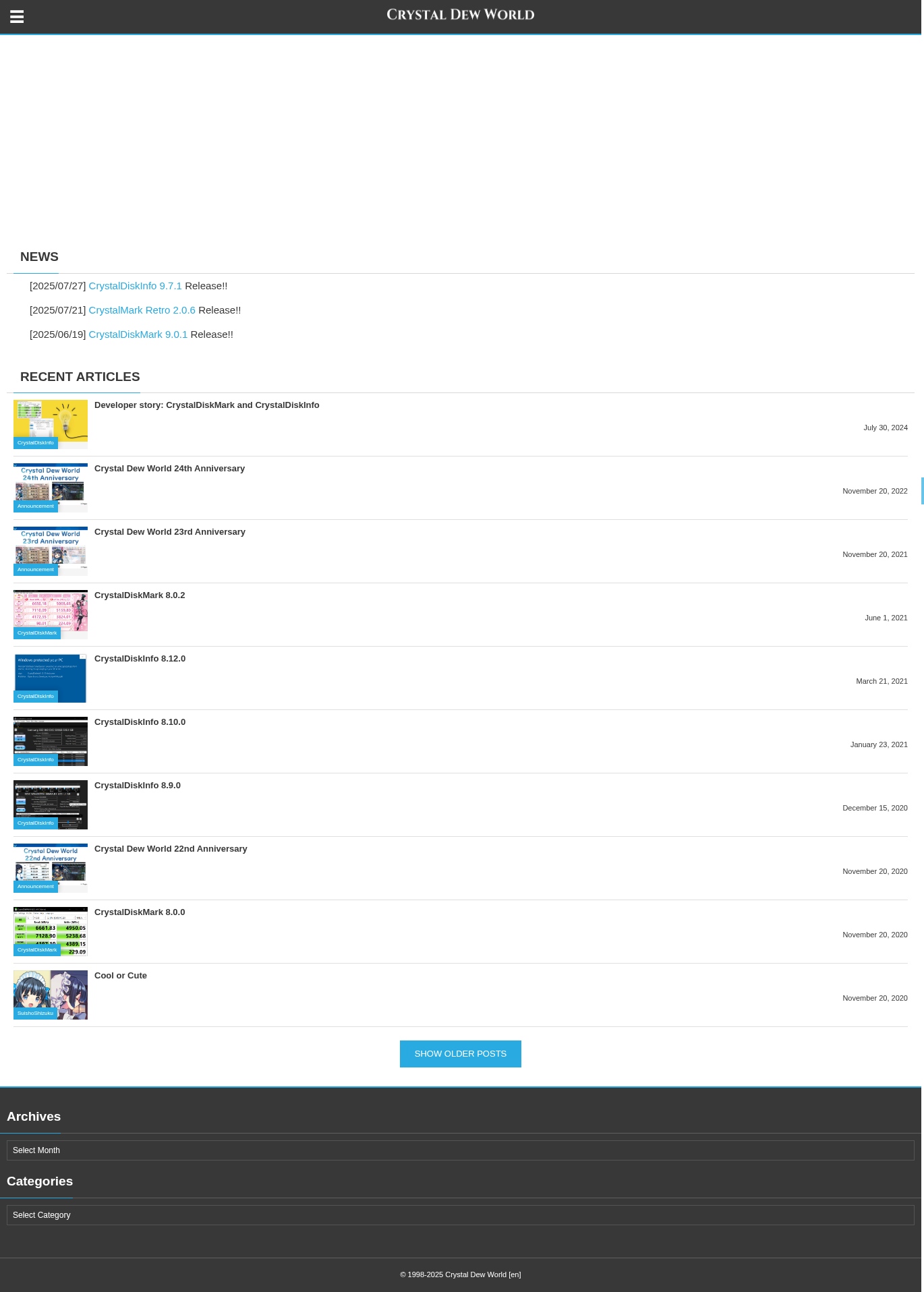Click the 22nd Anniversary thumbnail image

(x=51, y=864)
